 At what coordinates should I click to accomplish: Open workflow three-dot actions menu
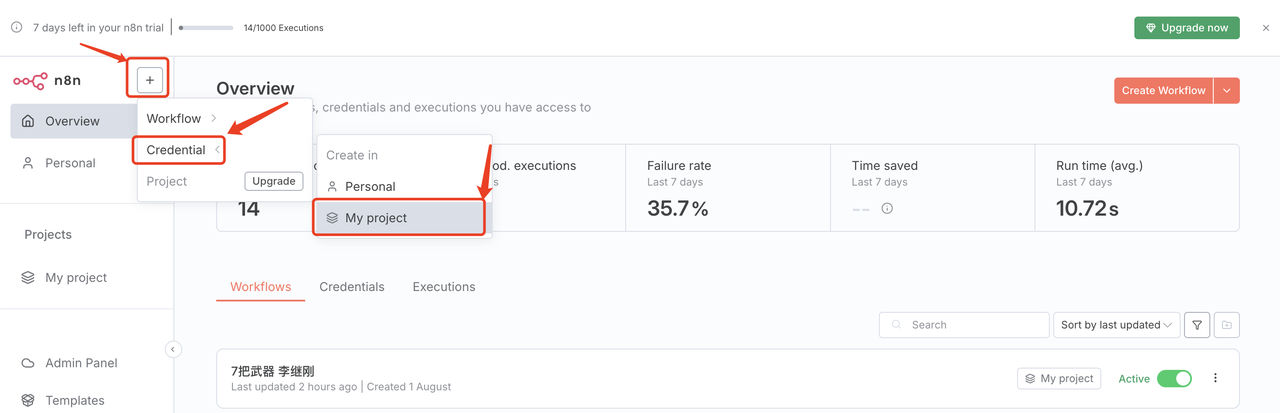click(x=1216, y=378)
